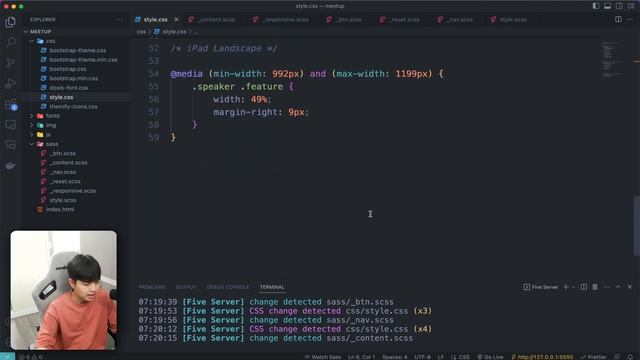
Task: Change the UTF-8 encoding in the status bar
Action: click(422, 357)
